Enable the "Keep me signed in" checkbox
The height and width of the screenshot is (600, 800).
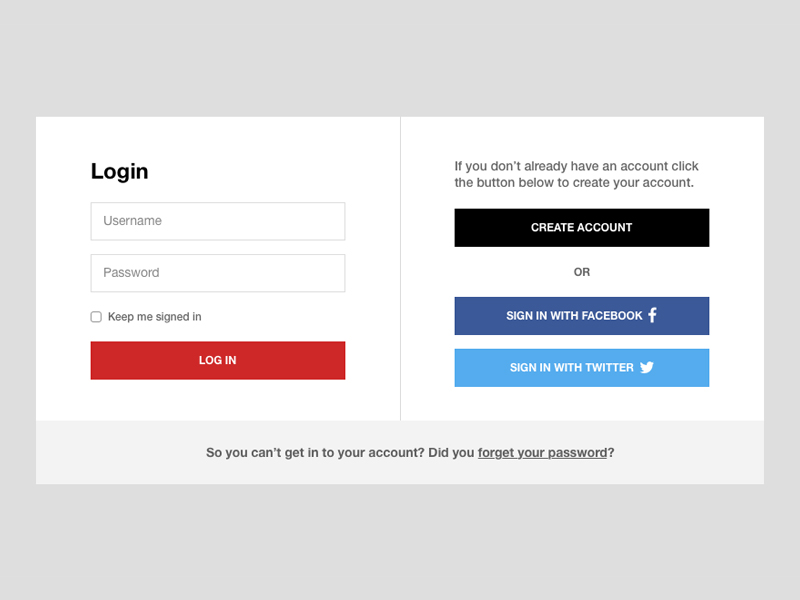95,316
